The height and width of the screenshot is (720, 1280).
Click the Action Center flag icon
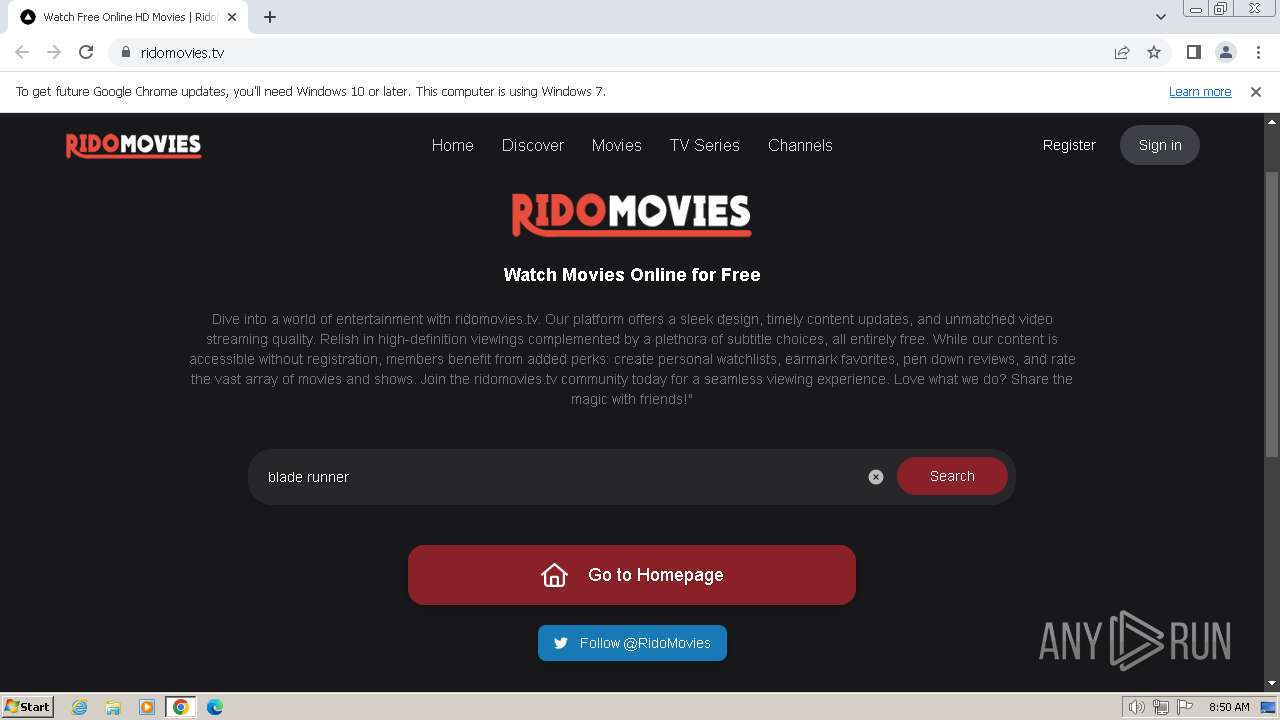pos(1185,707)
